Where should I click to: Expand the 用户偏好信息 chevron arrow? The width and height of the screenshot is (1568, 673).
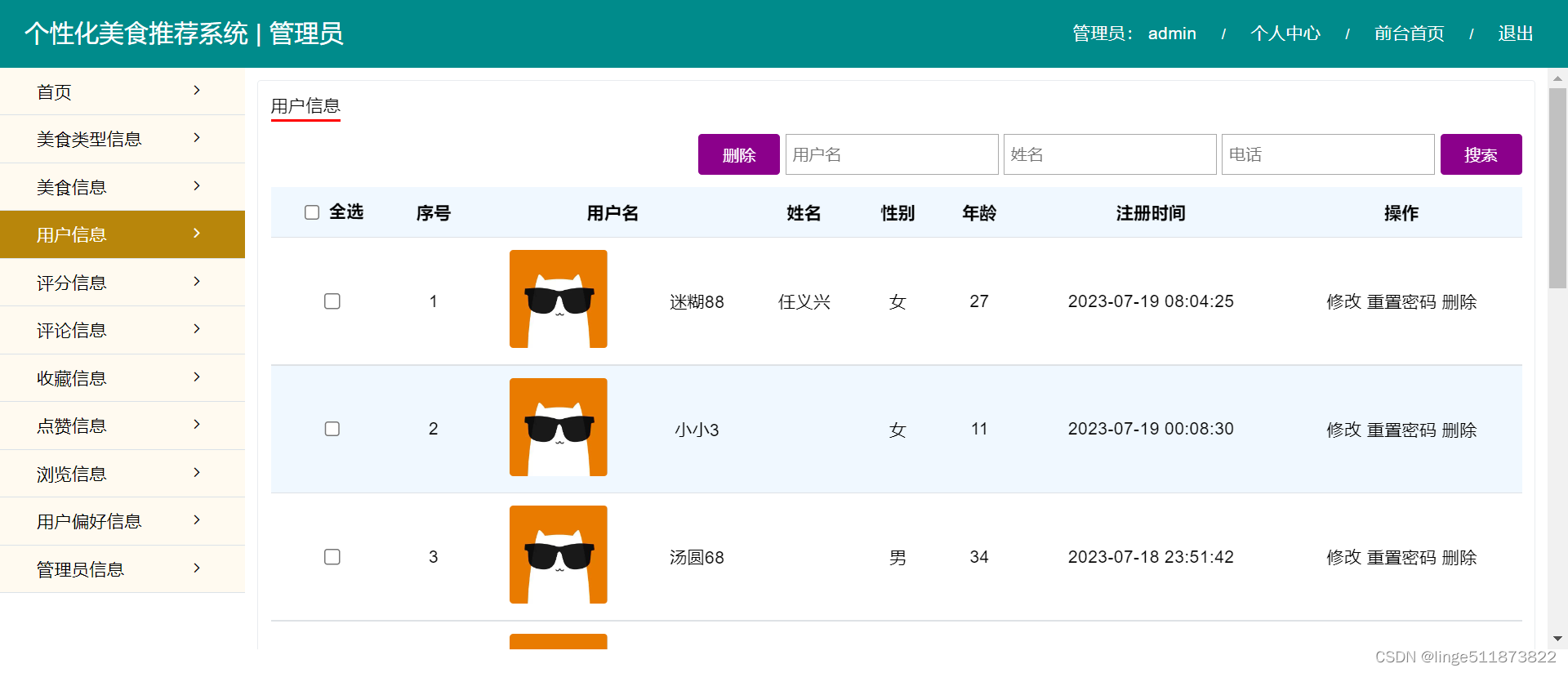tap(197, 520)
